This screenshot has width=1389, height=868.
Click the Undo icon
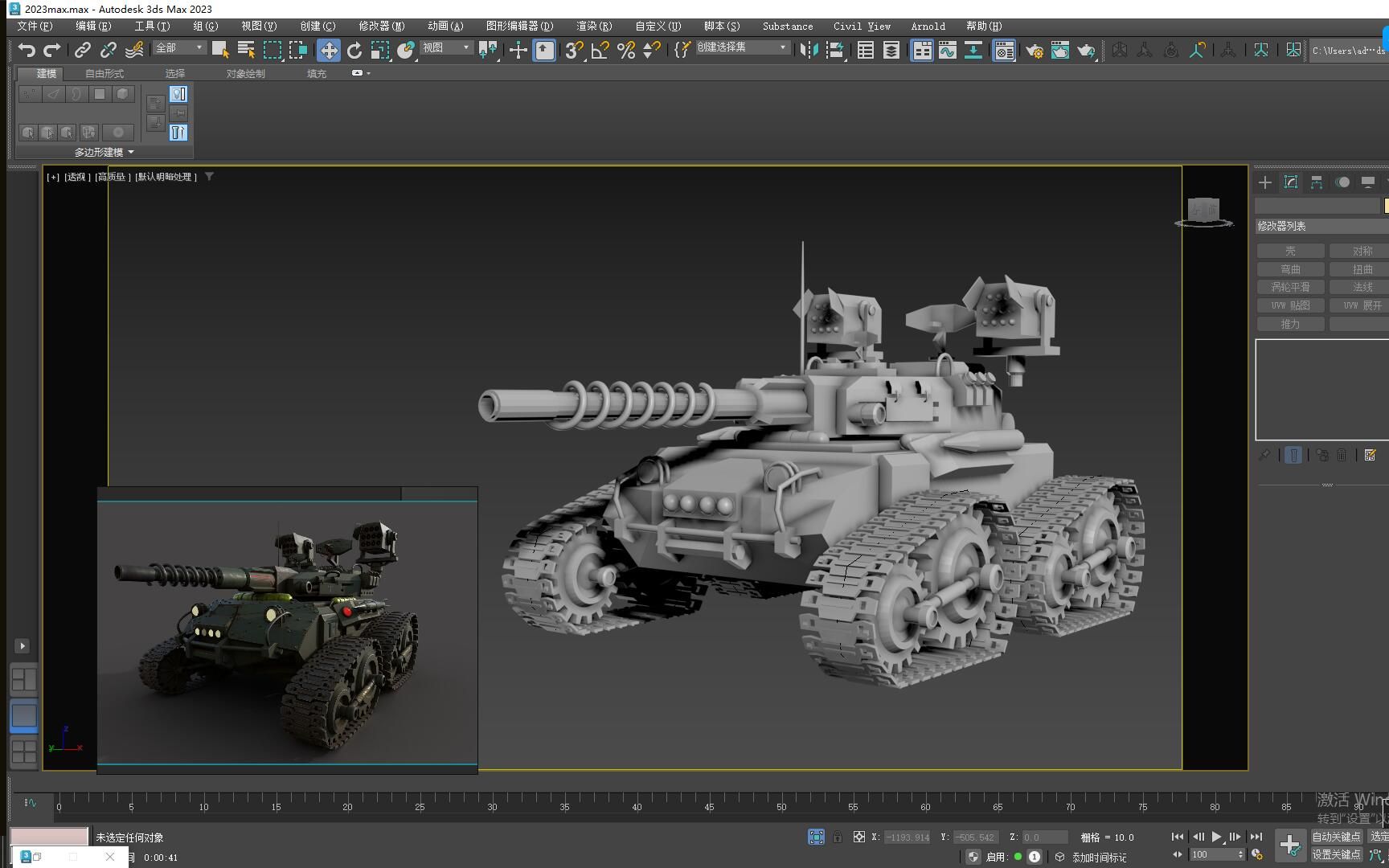26,50
